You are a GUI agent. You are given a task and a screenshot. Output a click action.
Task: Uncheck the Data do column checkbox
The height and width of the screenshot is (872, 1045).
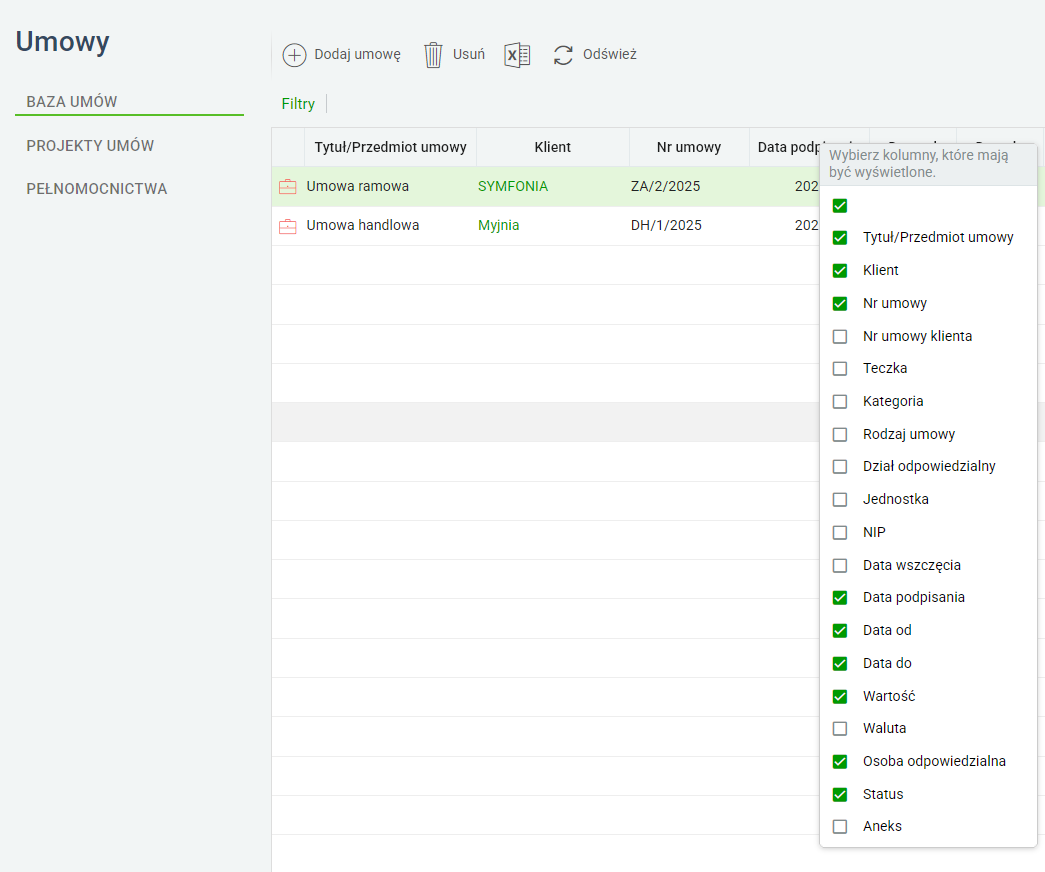click(x=840, y=663)
